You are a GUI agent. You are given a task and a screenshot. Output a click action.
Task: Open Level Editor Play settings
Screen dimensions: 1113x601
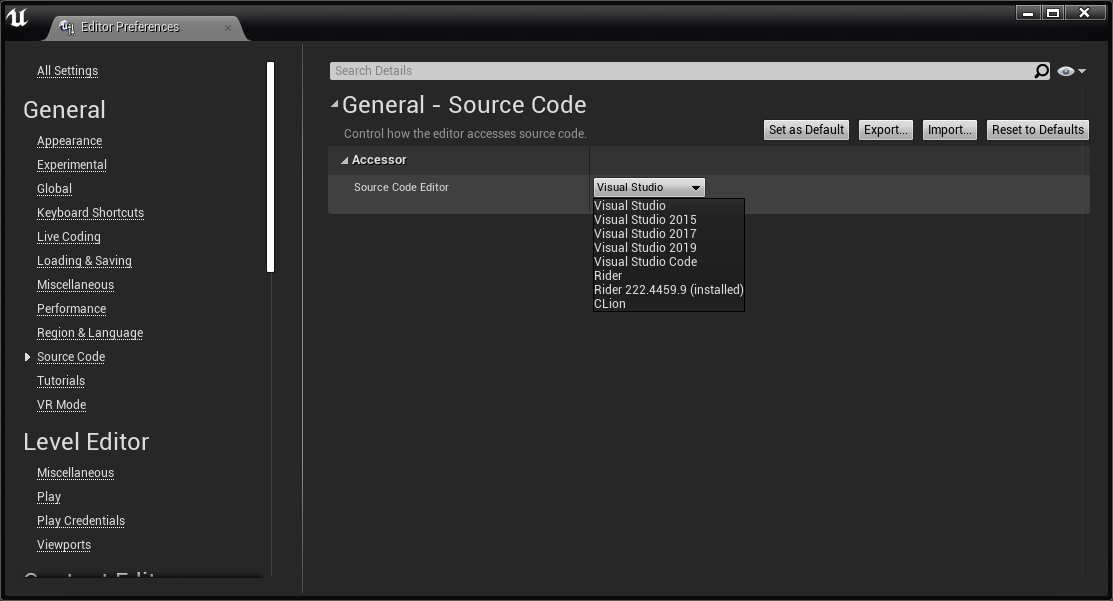pos(49,497)
